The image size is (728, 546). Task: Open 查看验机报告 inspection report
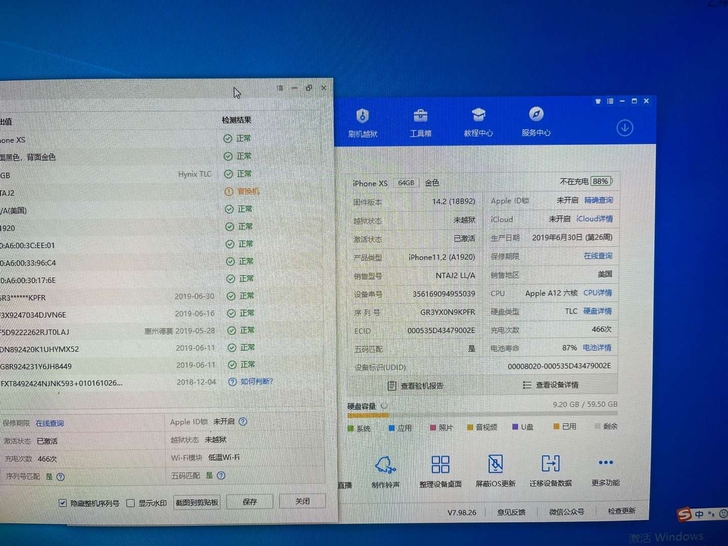point(416,386)
